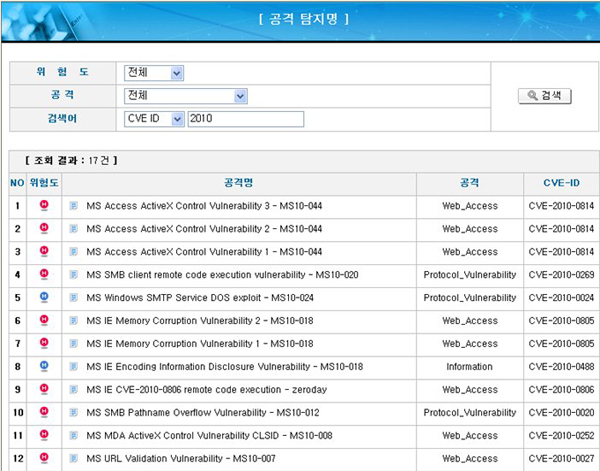
Task: Open the 공격 전체 dropdown
Action: [186, 96]
